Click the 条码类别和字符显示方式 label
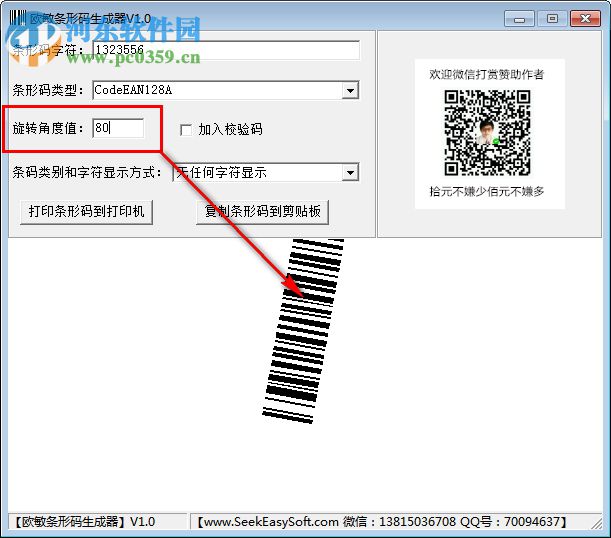The height and width of the screenshot is (538, 611). click(87, 172)
